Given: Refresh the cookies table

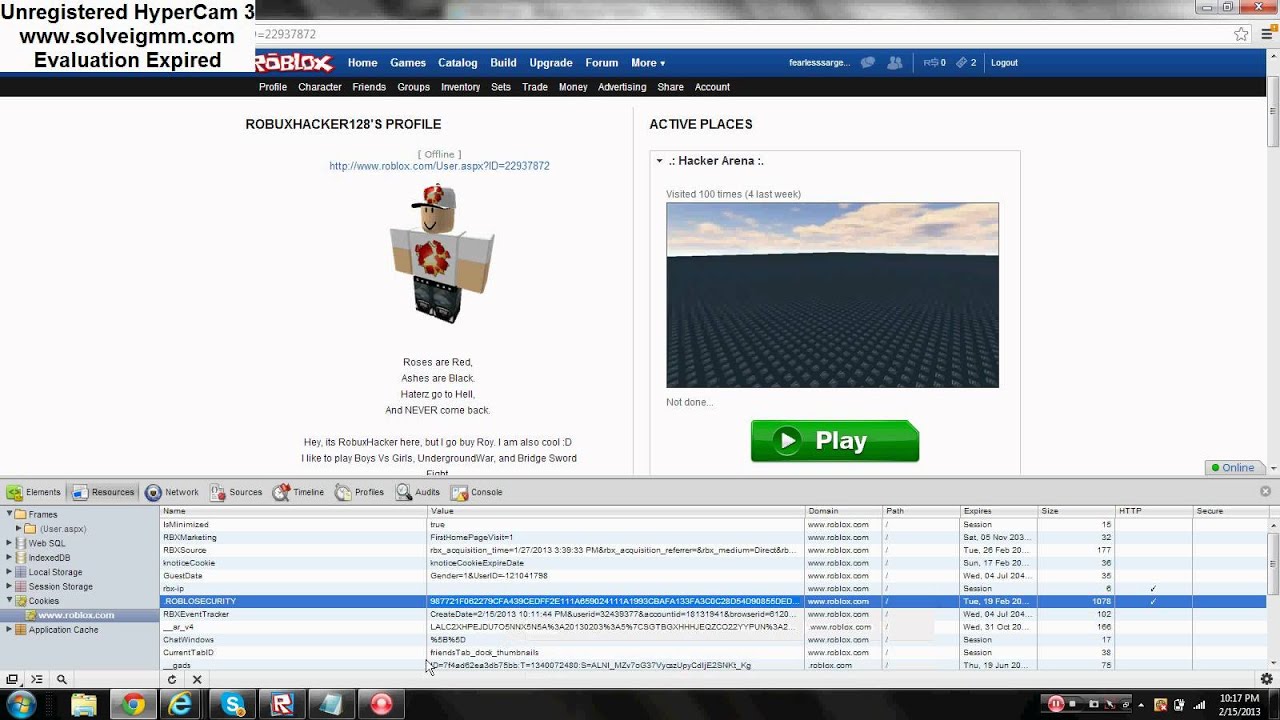Looking at the screenshot, I should click(172, 679).
